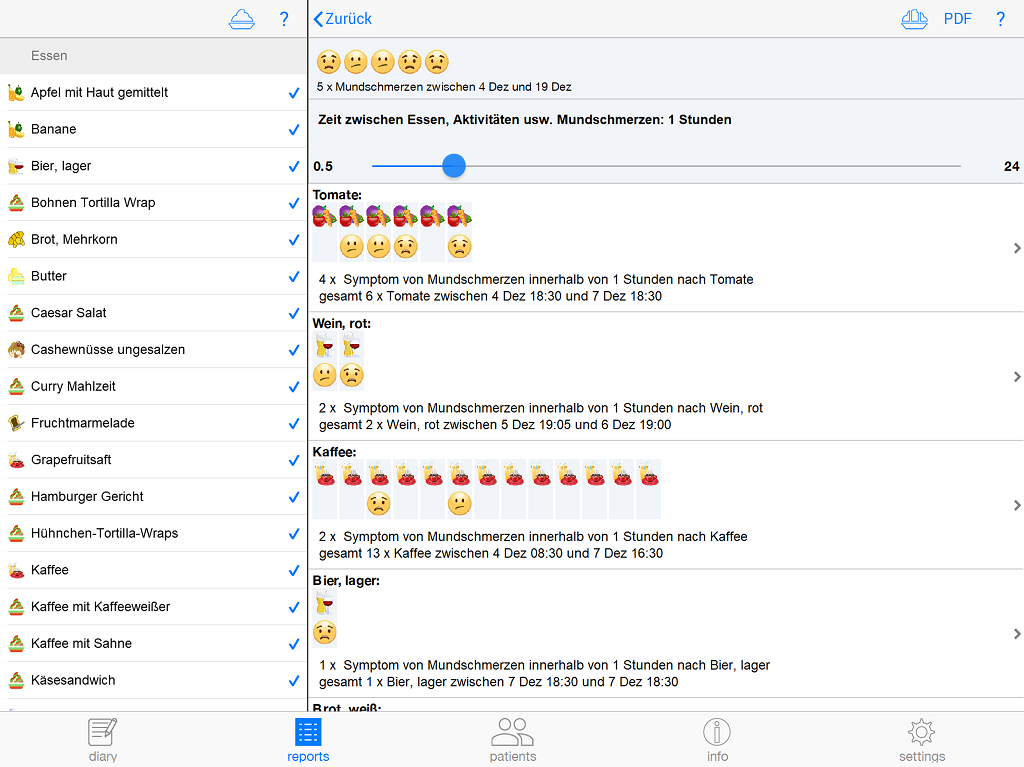Select the Hühnchen-Tortilla-Wraps list row
Viewport: 1024px width, 767px height.
pos(153,533)
